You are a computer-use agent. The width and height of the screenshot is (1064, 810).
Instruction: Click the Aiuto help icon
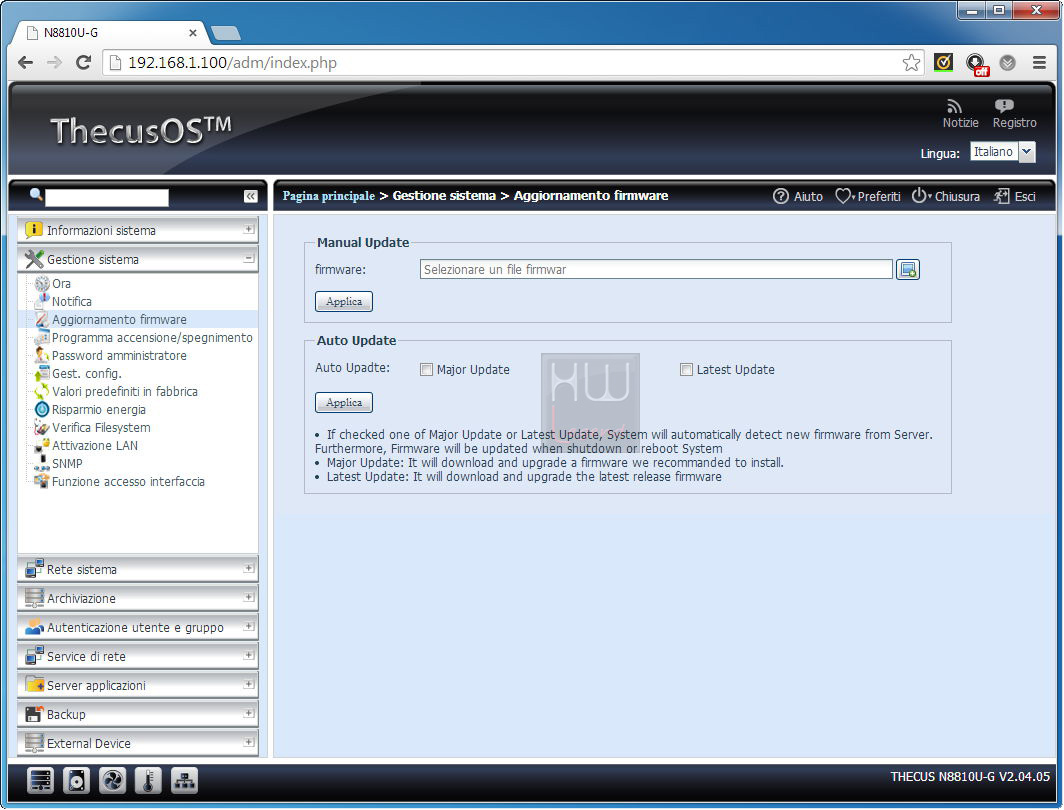pyautogui.click(x=780, y=196)
